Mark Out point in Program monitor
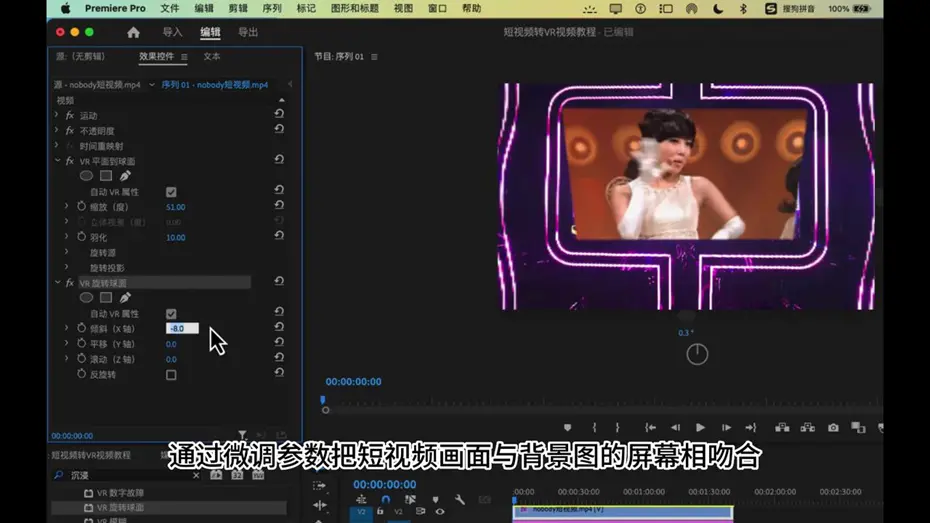This screenshot has width=930, height=523. tap(617, 428)
